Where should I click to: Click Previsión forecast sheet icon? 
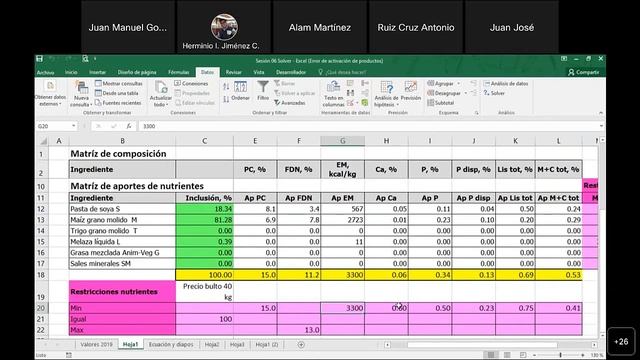pyautogui.click(x=411, y=91)
